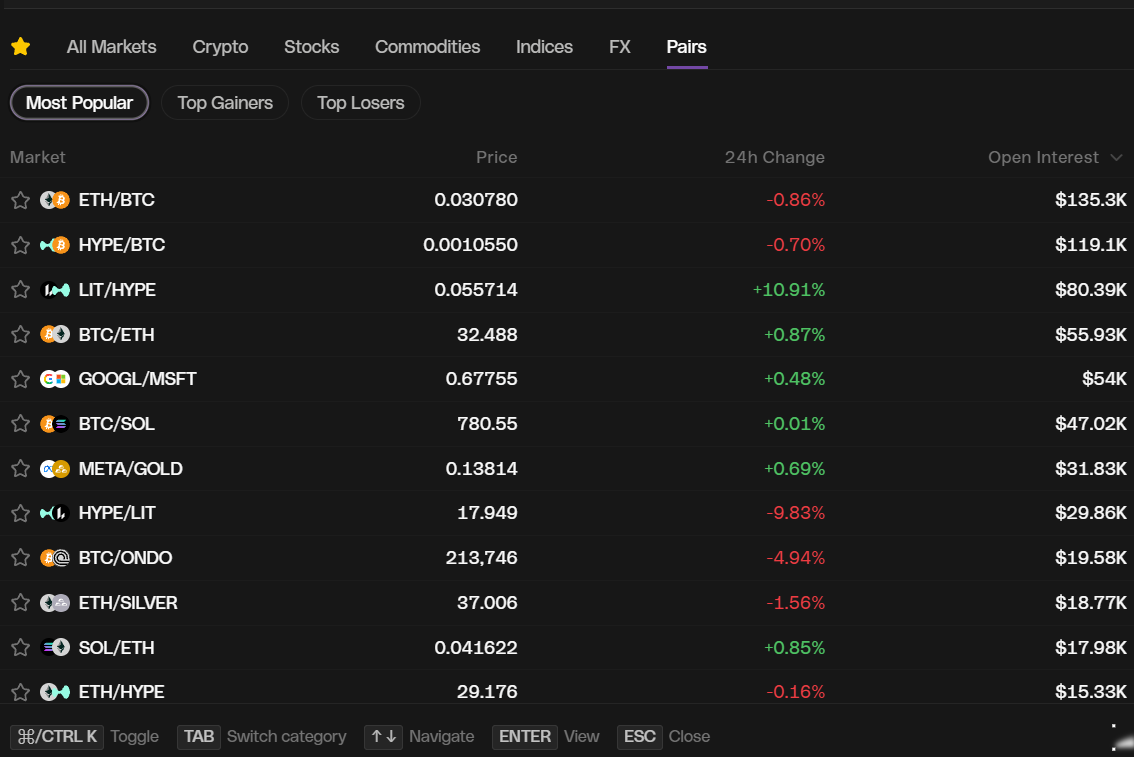The image size is (1134, 757).
Task: Click the $135.3K open interest value
Action: pos(1091,200)
